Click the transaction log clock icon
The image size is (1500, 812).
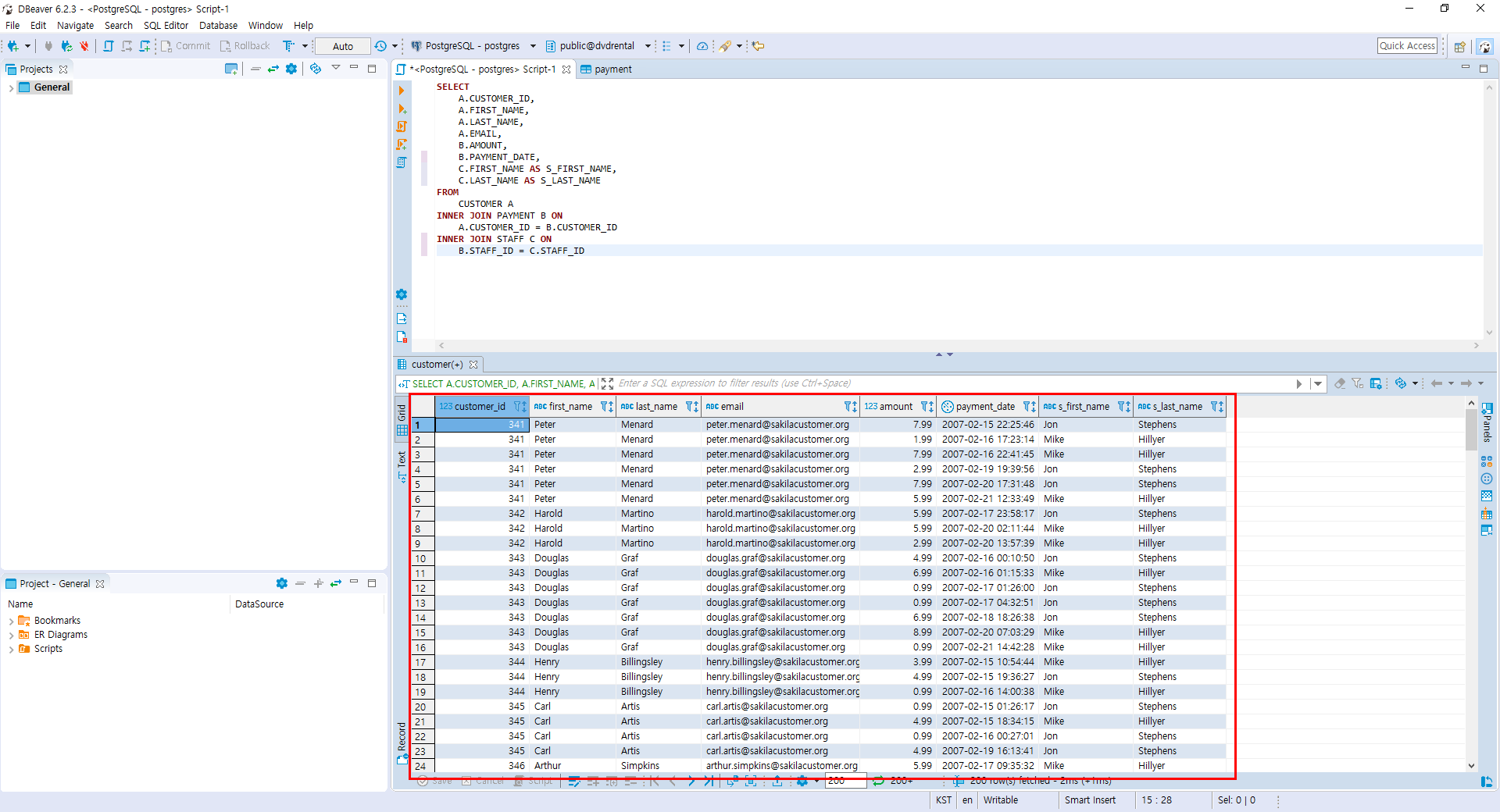[380, 46]
